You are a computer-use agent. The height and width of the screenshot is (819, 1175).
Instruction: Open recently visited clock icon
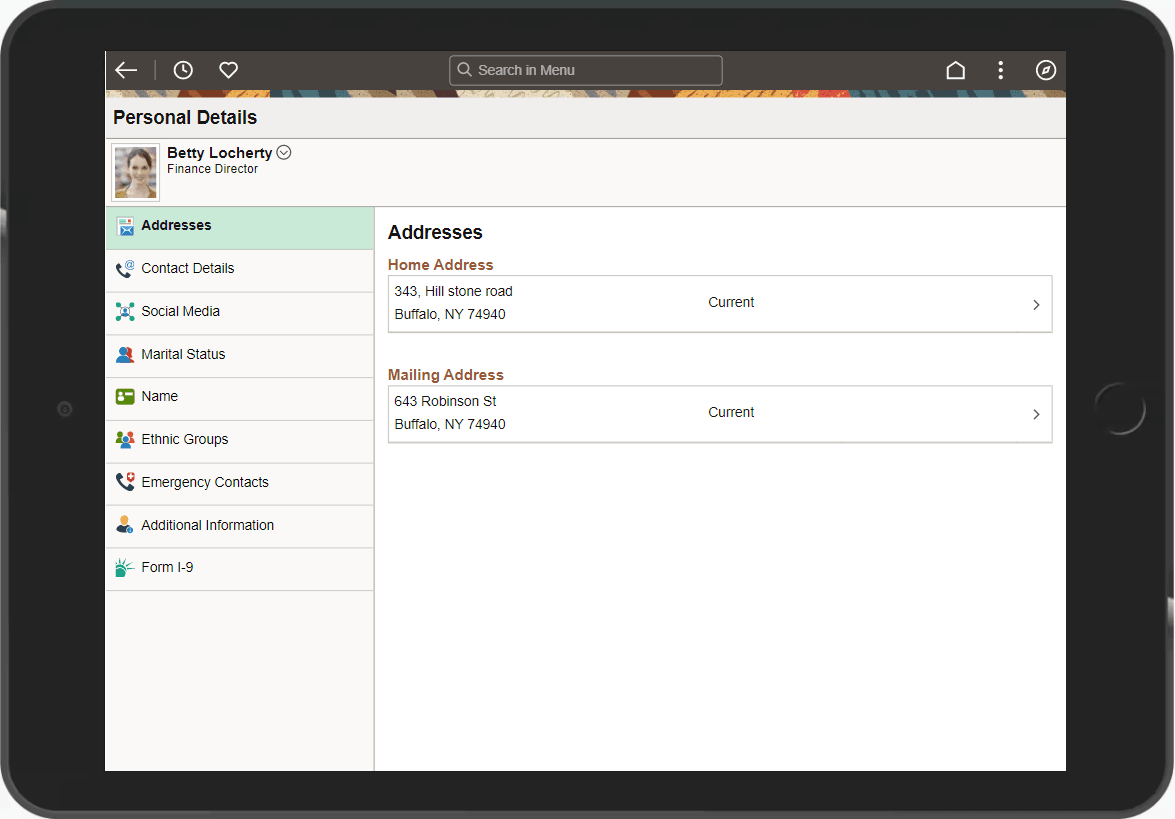point(183,70)
